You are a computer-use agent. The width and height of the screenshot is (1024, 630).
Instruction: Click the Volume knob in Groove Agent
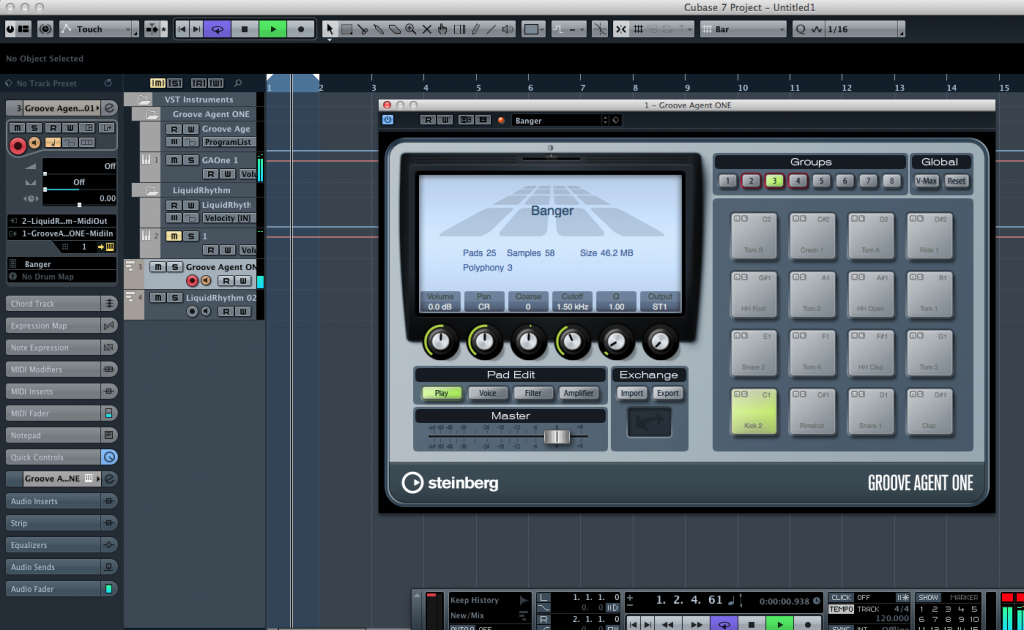(x=440, y=341)
